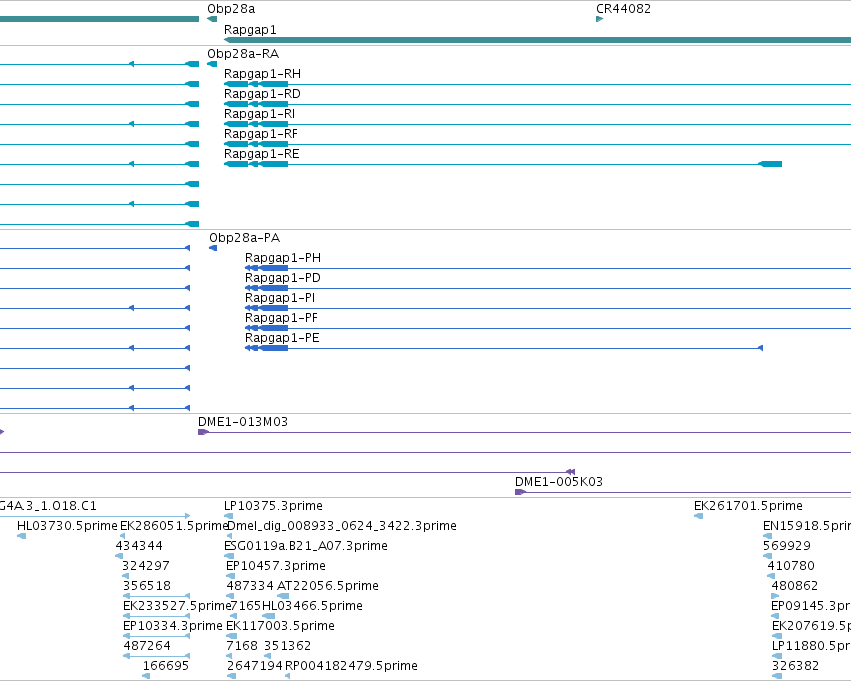Click the 487264 EST label
The image size is (851, 681).
pos(147,646)
